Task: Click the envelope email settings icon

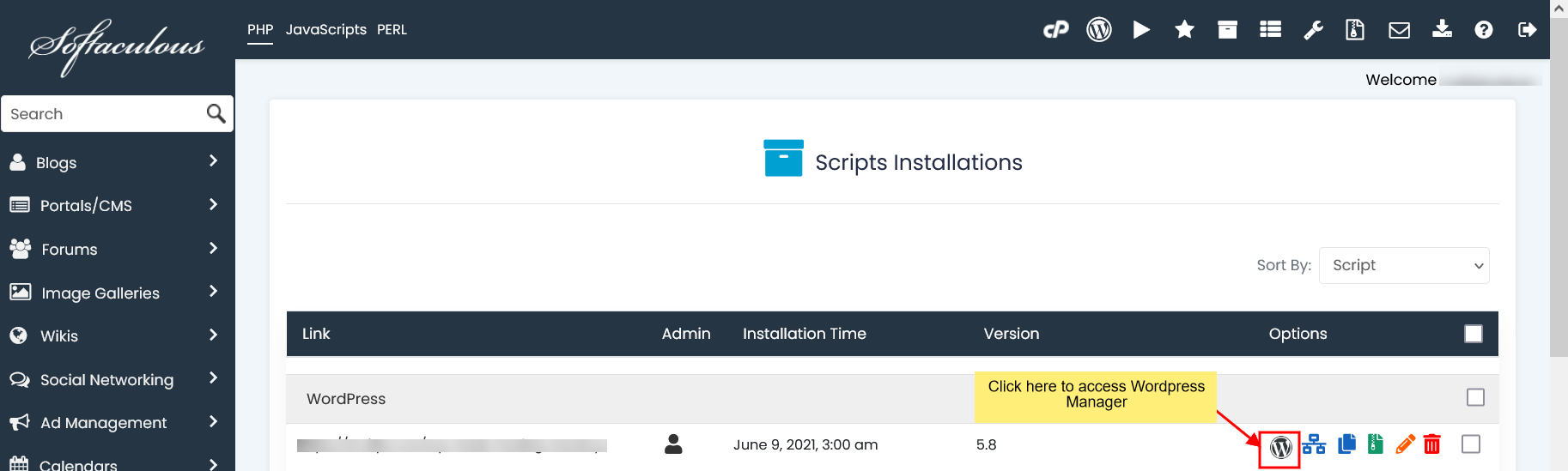Action: point(1399,30)
